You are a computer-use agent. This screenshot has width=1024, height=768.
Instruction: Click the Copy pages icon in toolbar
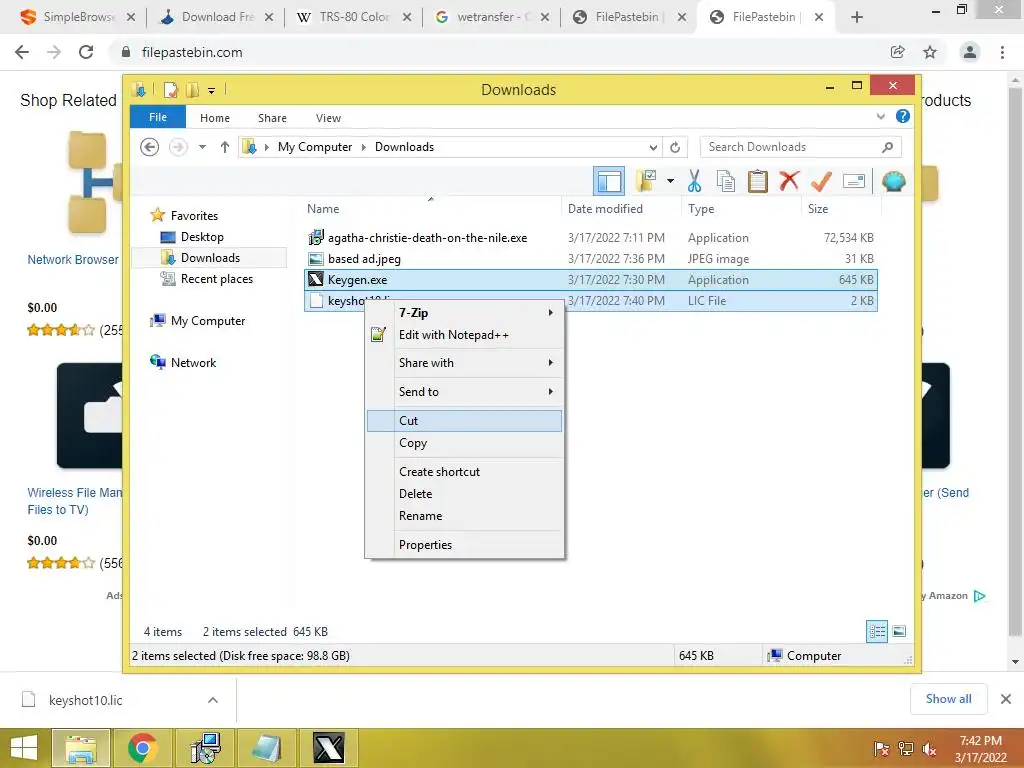pyautogui.click(x=726, y=181)
